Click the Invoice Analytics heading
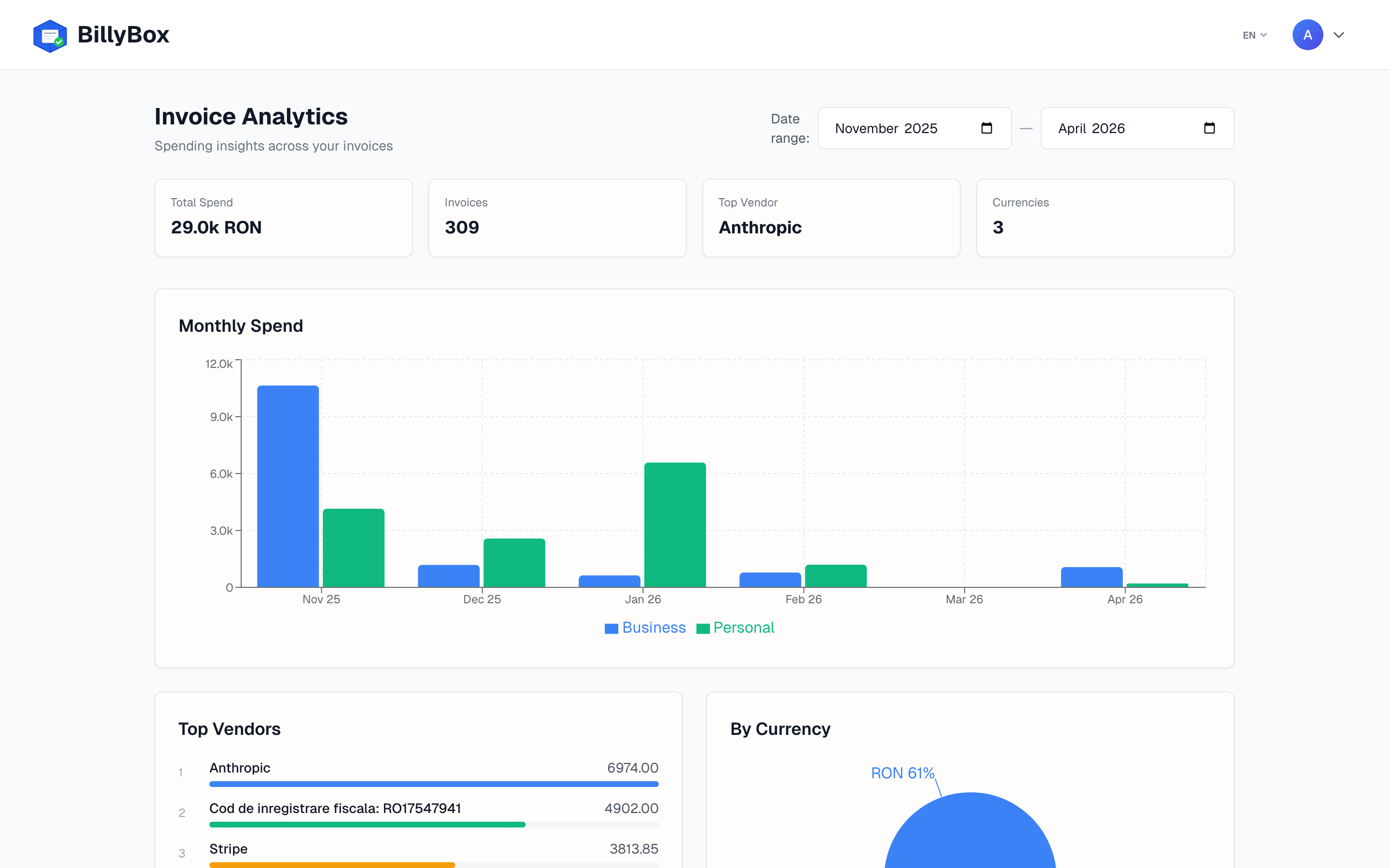Image resolution: width=1389 pixels, height=868 pixels. point(251,116)
